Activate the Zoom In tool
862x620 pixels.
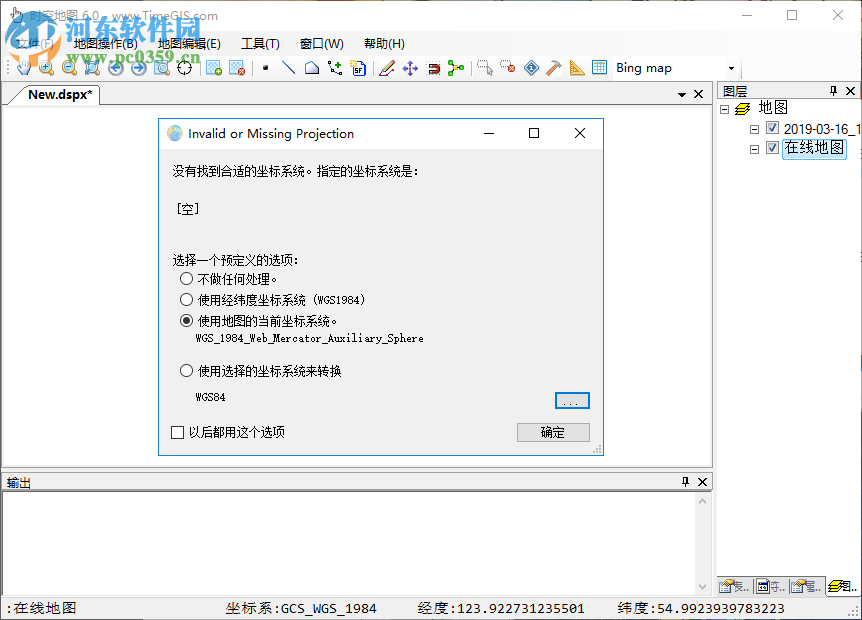coord(45,67)
